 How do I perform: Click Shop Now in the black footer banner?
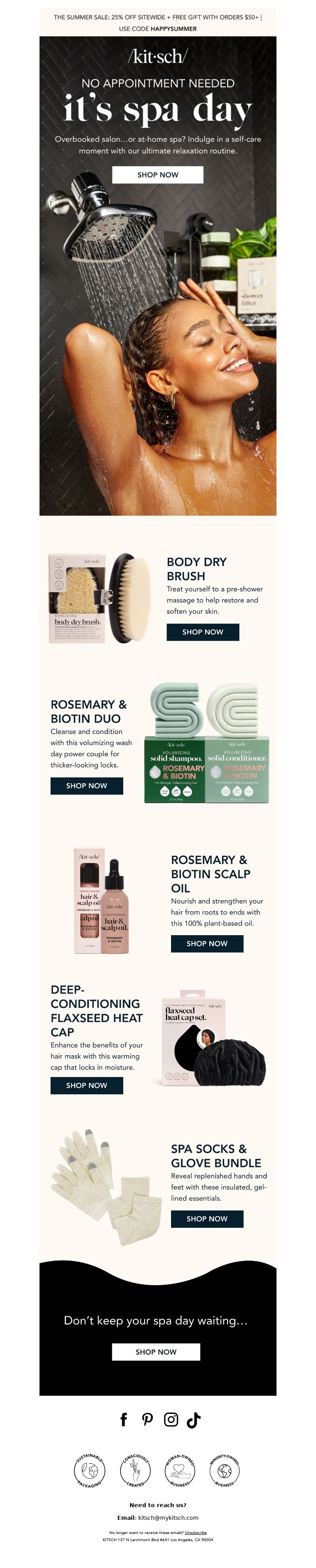click(156, 1352)
